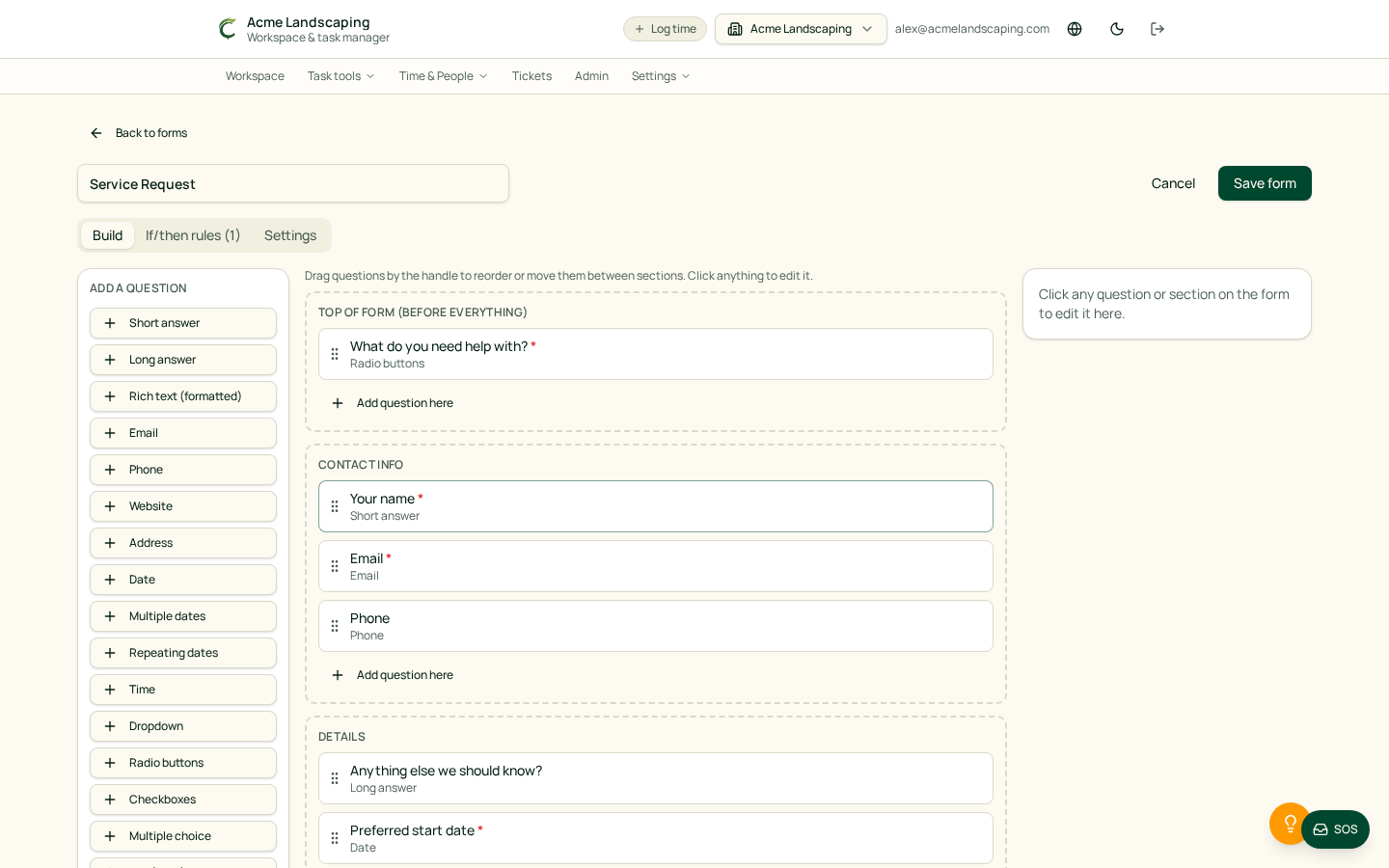
Task: Expand the Task tools menu
Action: click(x=341, y=76)
